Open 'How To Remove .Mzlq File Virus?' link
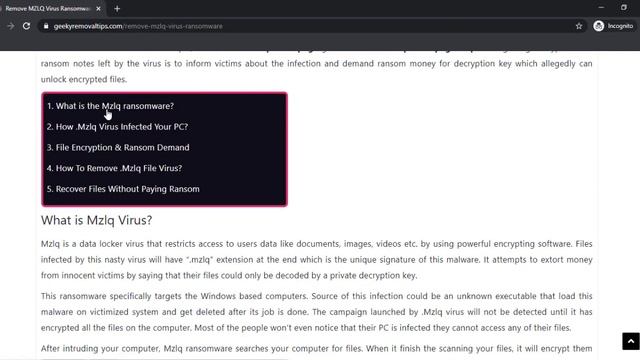The image size is (640, 360). (x=114, y=168)
